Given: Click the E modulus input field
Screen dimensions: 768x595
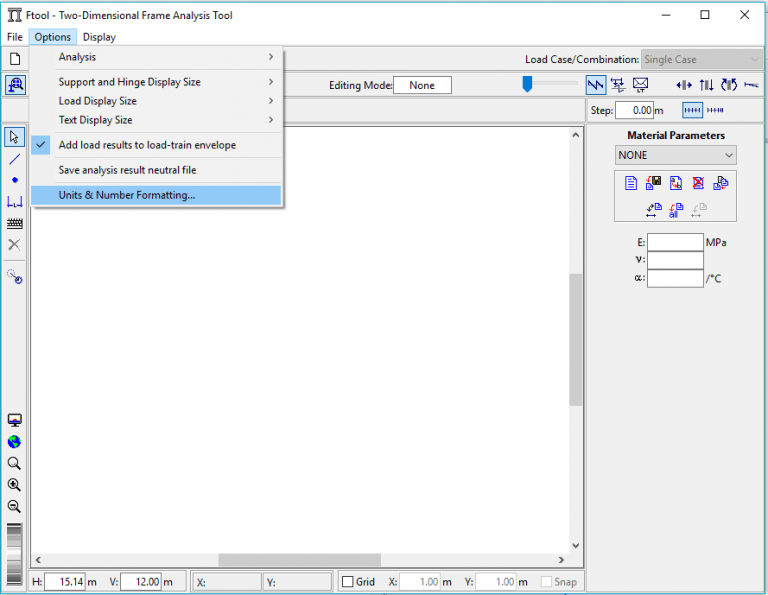Looking at the screenshot, I should tap(675, 242).
